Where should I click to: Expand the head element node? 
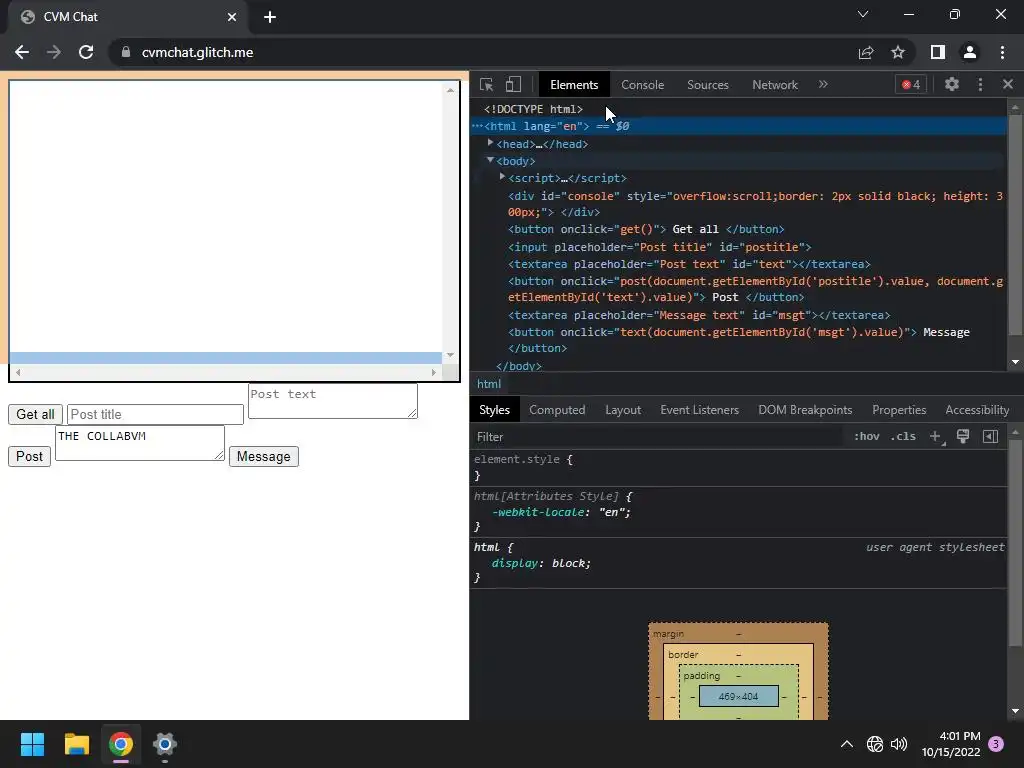pyautogui.click(x=490, y=143)
